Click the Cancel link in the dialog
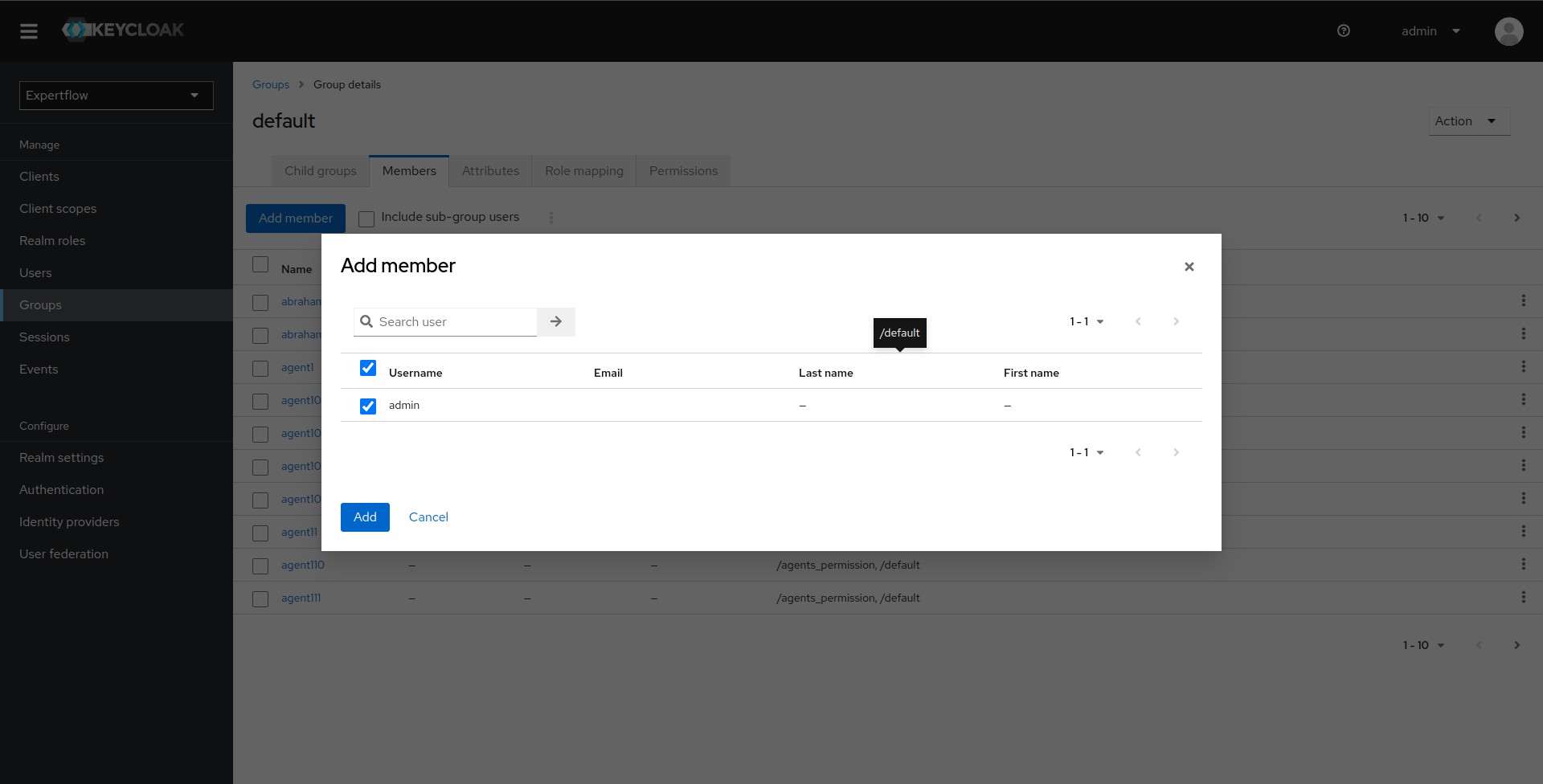The width and height of the screenshot is (1543, 784). [x=428, y=517]
